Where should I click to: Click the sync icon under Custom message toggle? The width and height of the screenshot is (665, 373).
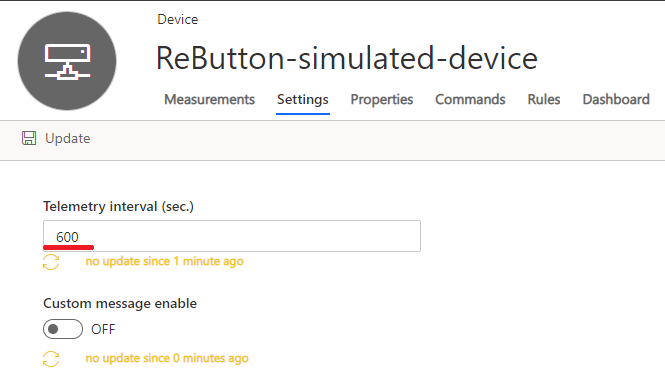[x=51, y=359]
